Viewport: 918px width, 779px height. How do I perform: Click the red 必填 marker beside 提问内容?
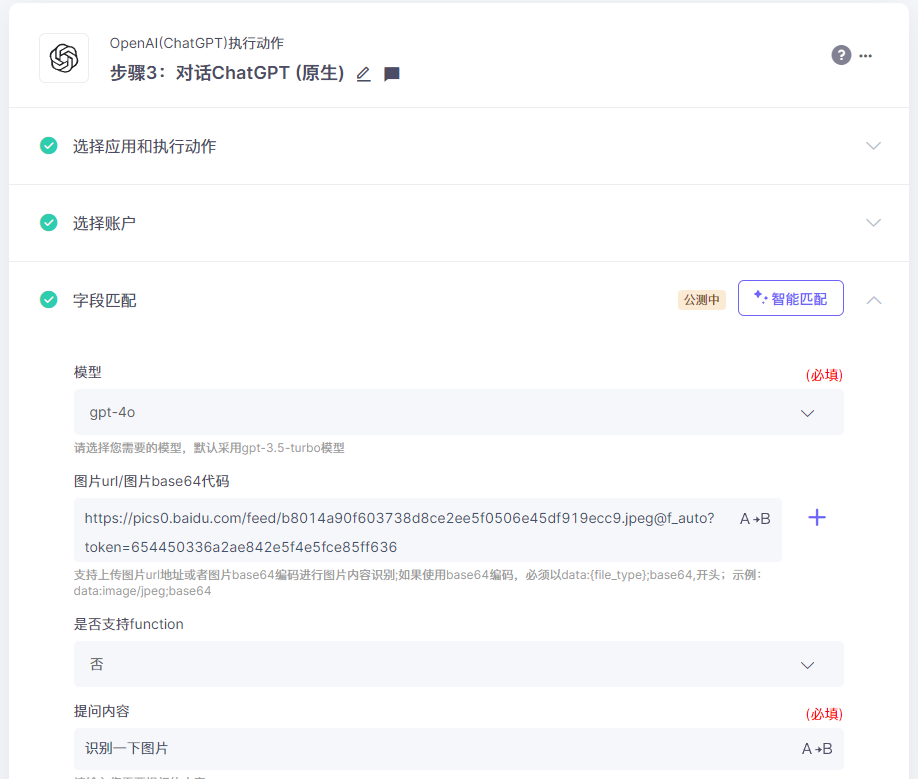[x=824, y=713]
